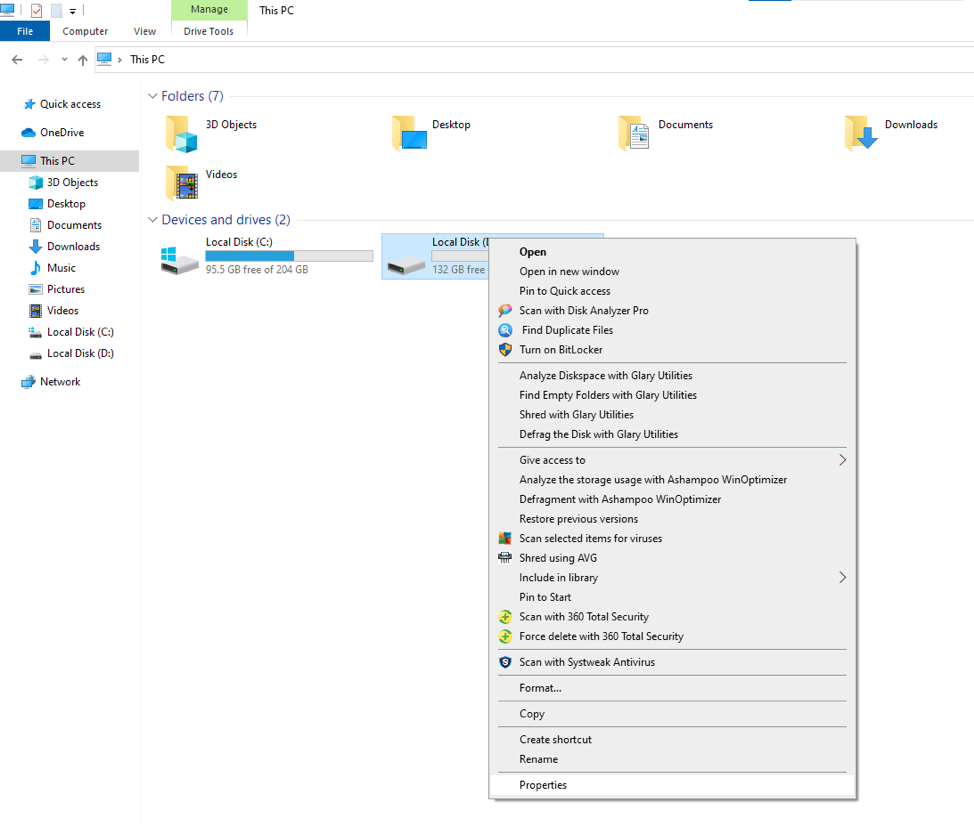The width and height of the screenshot is (974, 824).
Task: Click the Properties checkmark icon in title bar
Action: tap(37, 11)
